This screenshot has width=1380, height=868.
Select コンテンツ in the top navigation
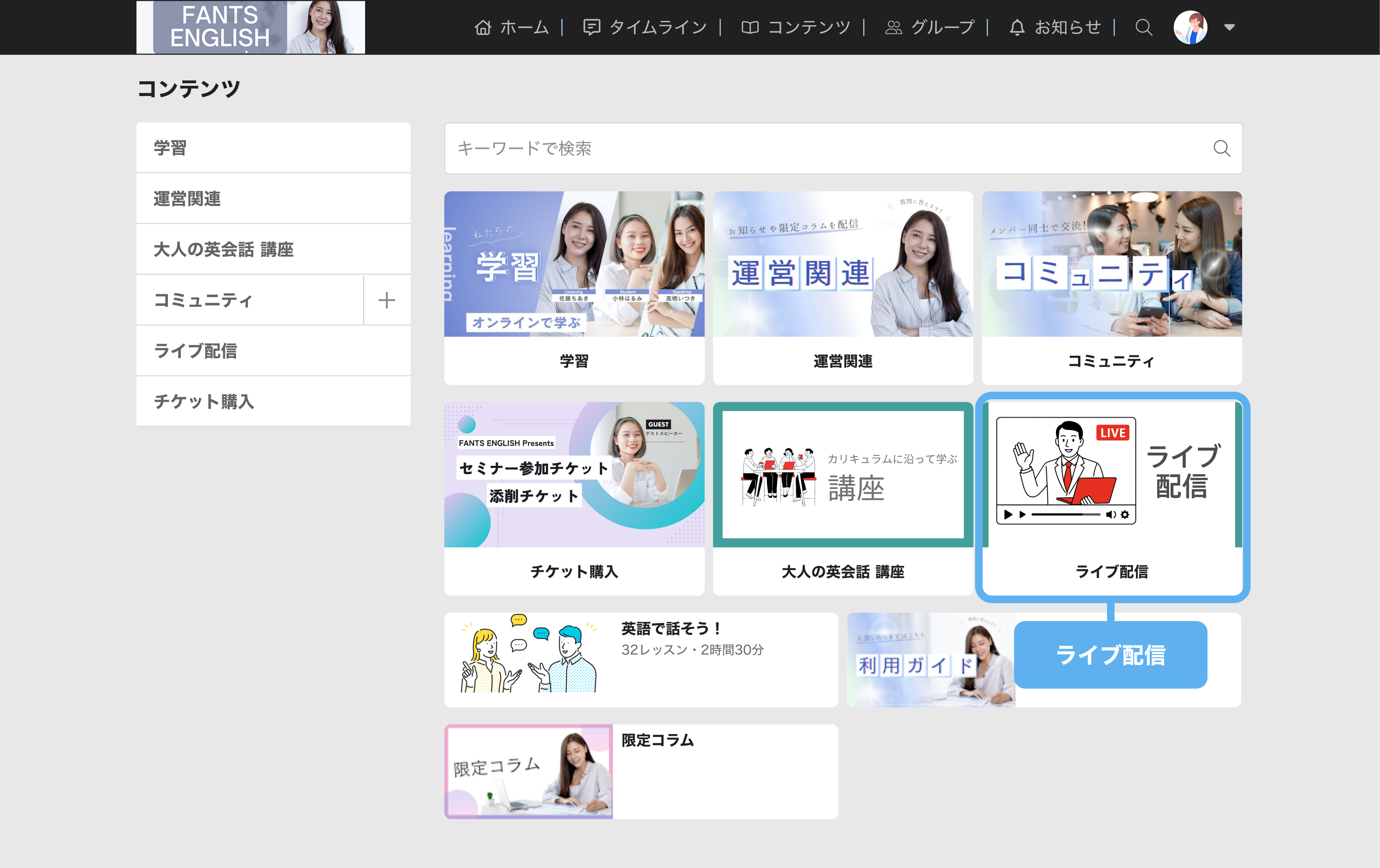pyautogui.click(x=796, y=27)
